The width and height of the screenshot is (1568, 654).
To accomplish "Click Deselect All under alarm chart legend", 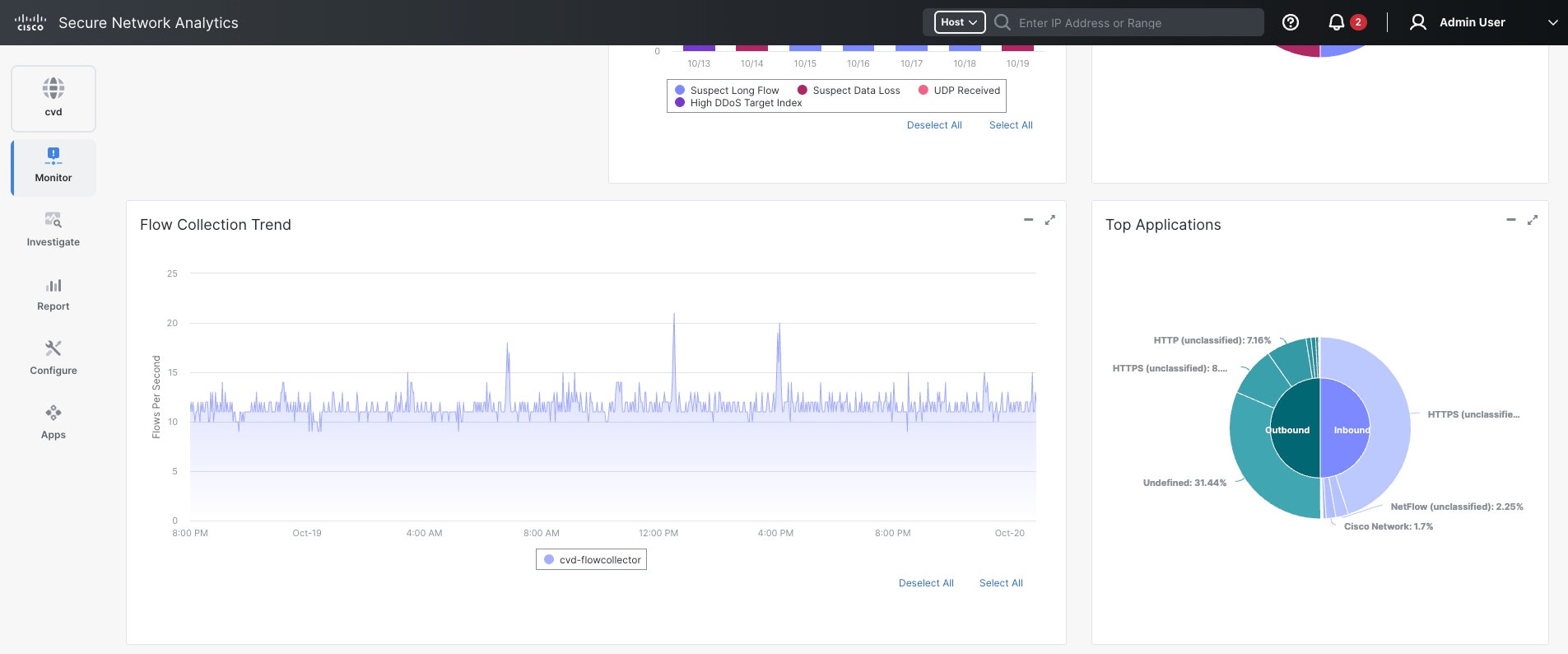I will 934,125.
